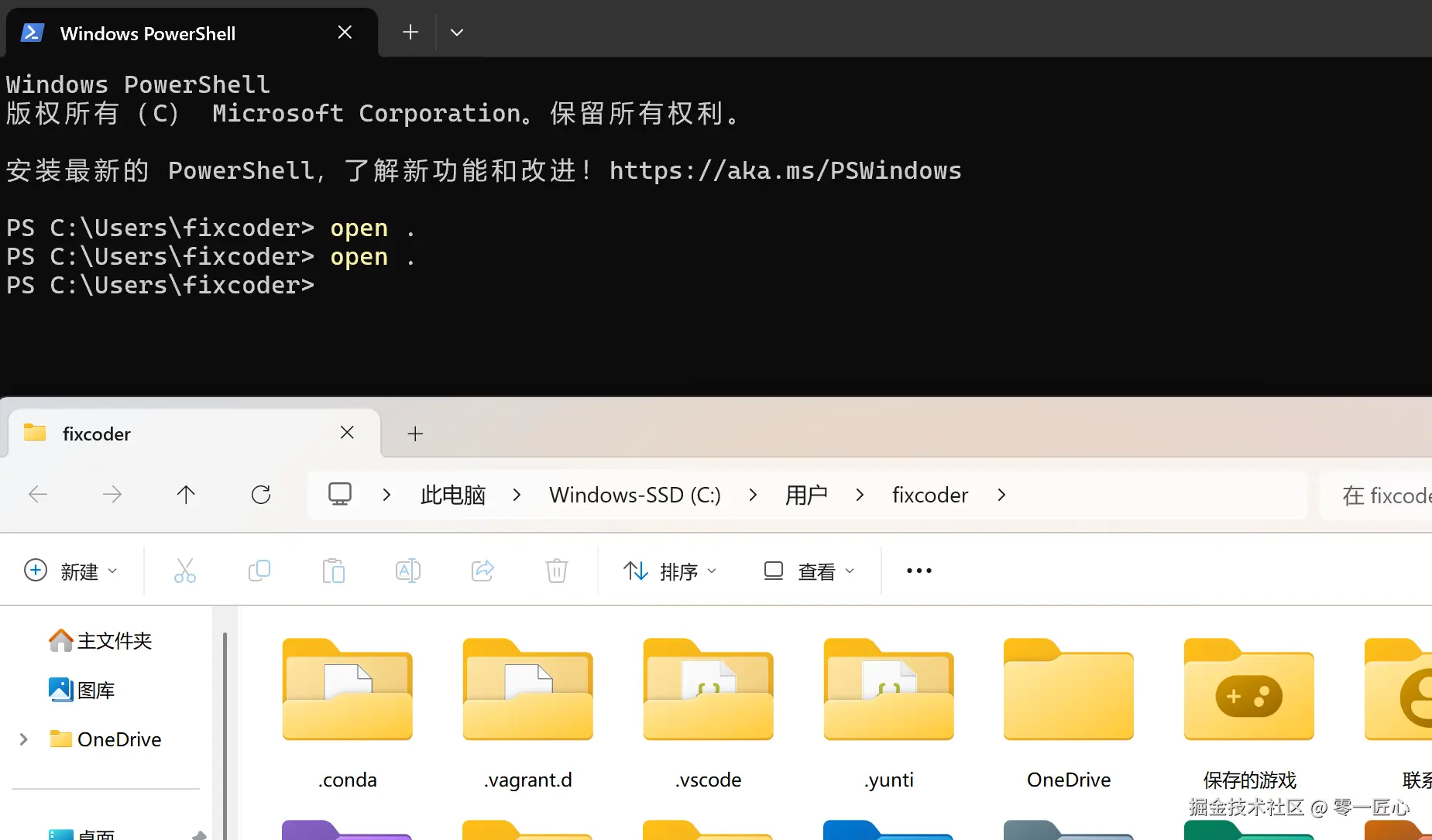The width and height of the screenshot is (1432, 840).
Task: Navigate to 用户 breadcrumb
Action: pos(806,495)
